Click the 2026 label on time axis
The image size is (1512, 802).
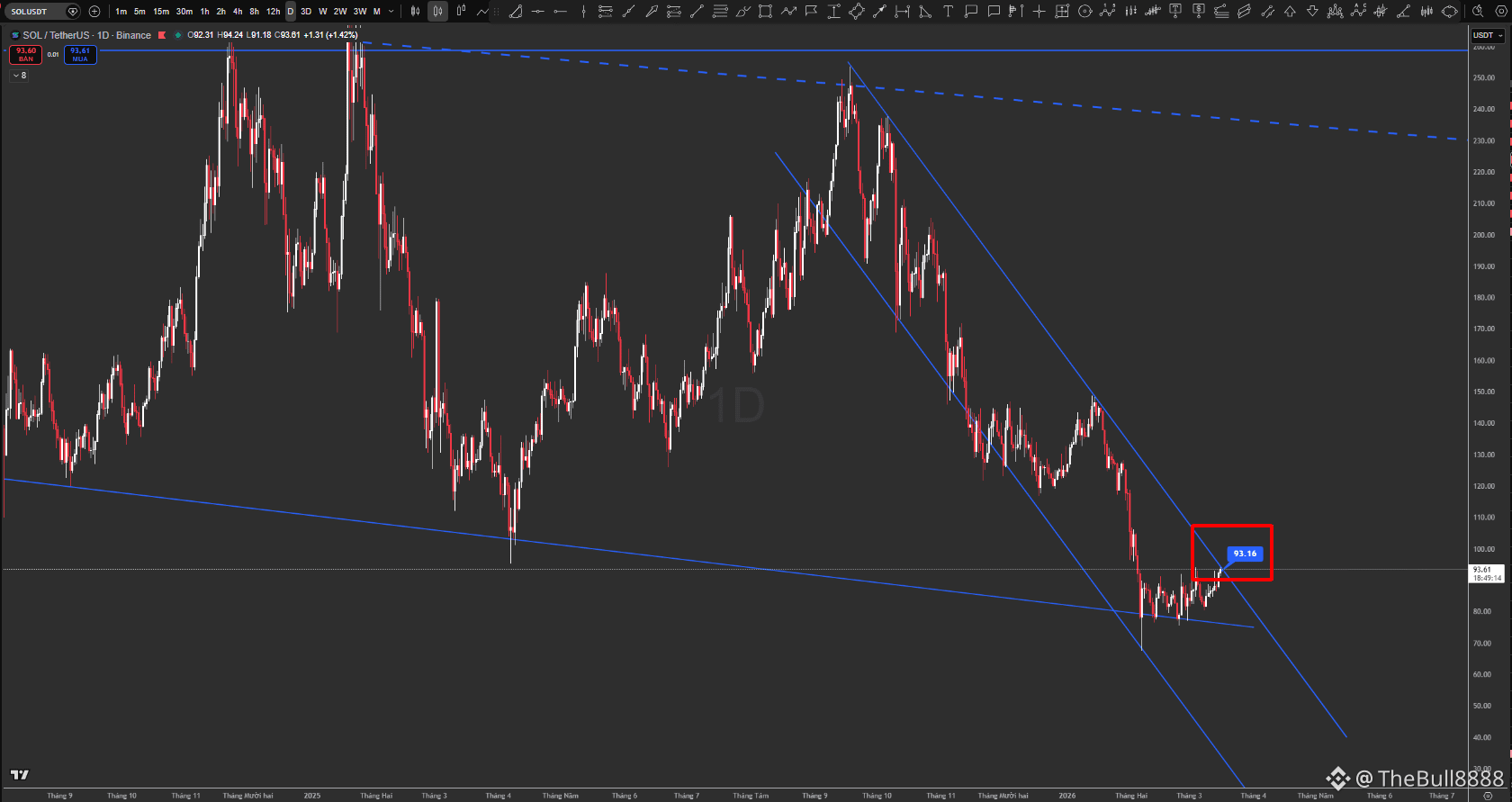1067,796
